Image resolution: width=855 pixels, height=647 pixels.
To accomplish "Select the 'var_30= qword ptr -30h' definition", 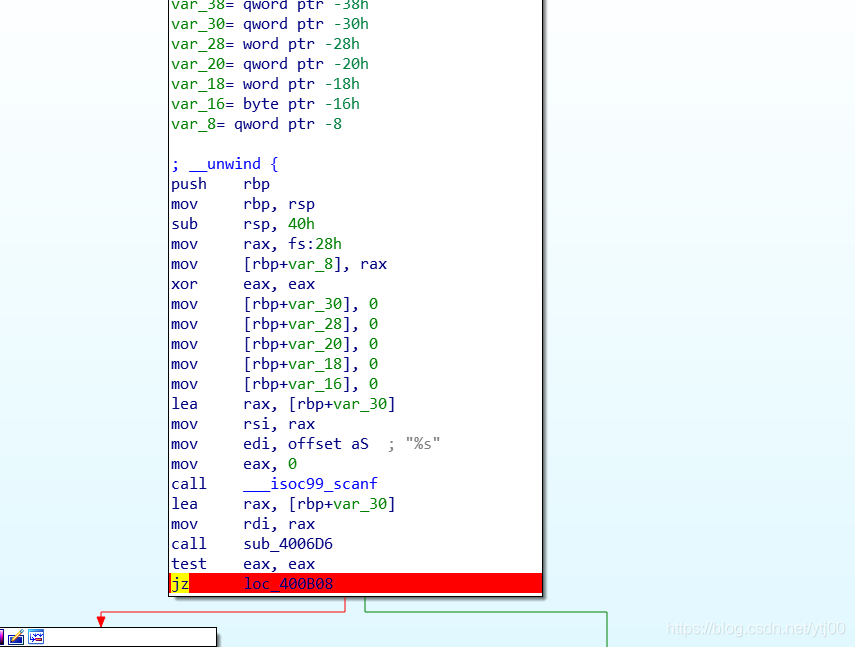I will pos(270,24).
